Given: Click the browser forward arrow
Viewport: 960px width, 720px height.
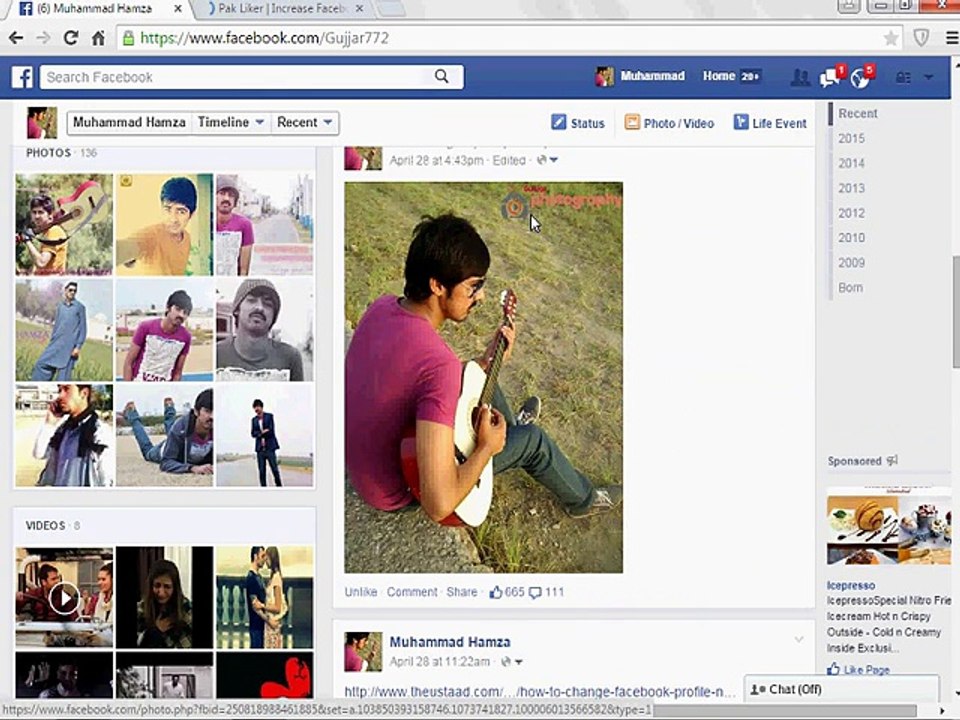Looking at the screenshot, I should (x=43, y=38).
